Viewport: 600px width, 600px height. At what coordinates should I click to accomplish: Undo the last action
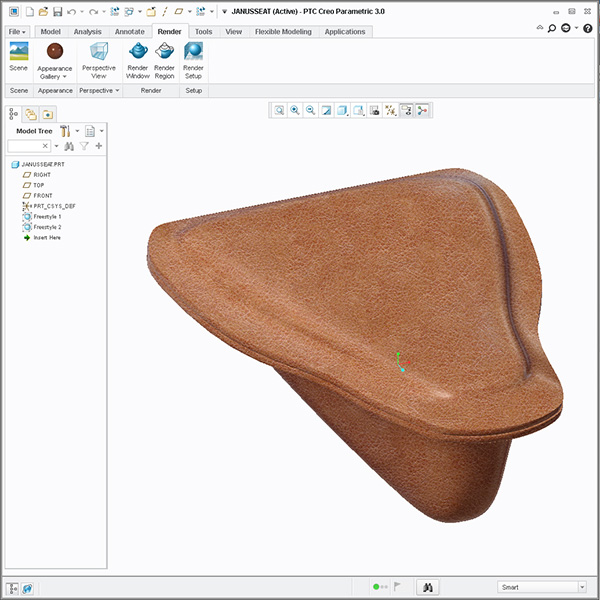coord(71,12)
